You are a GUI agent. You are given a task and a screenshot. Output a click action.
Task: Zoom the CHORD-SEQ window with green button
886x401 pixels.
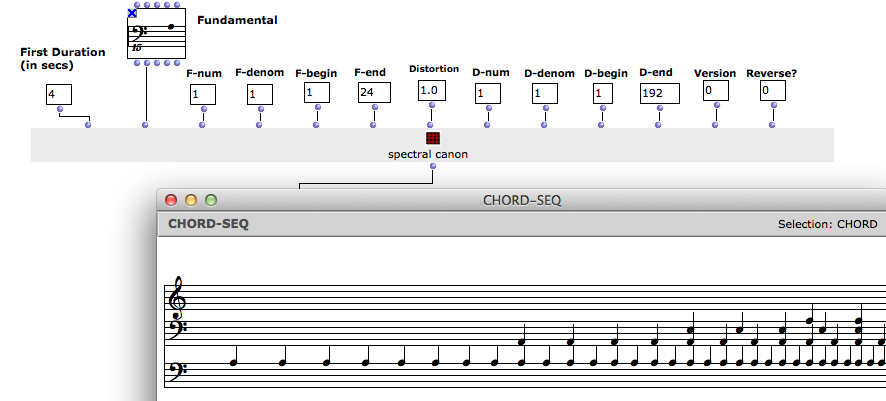point(211,200)
